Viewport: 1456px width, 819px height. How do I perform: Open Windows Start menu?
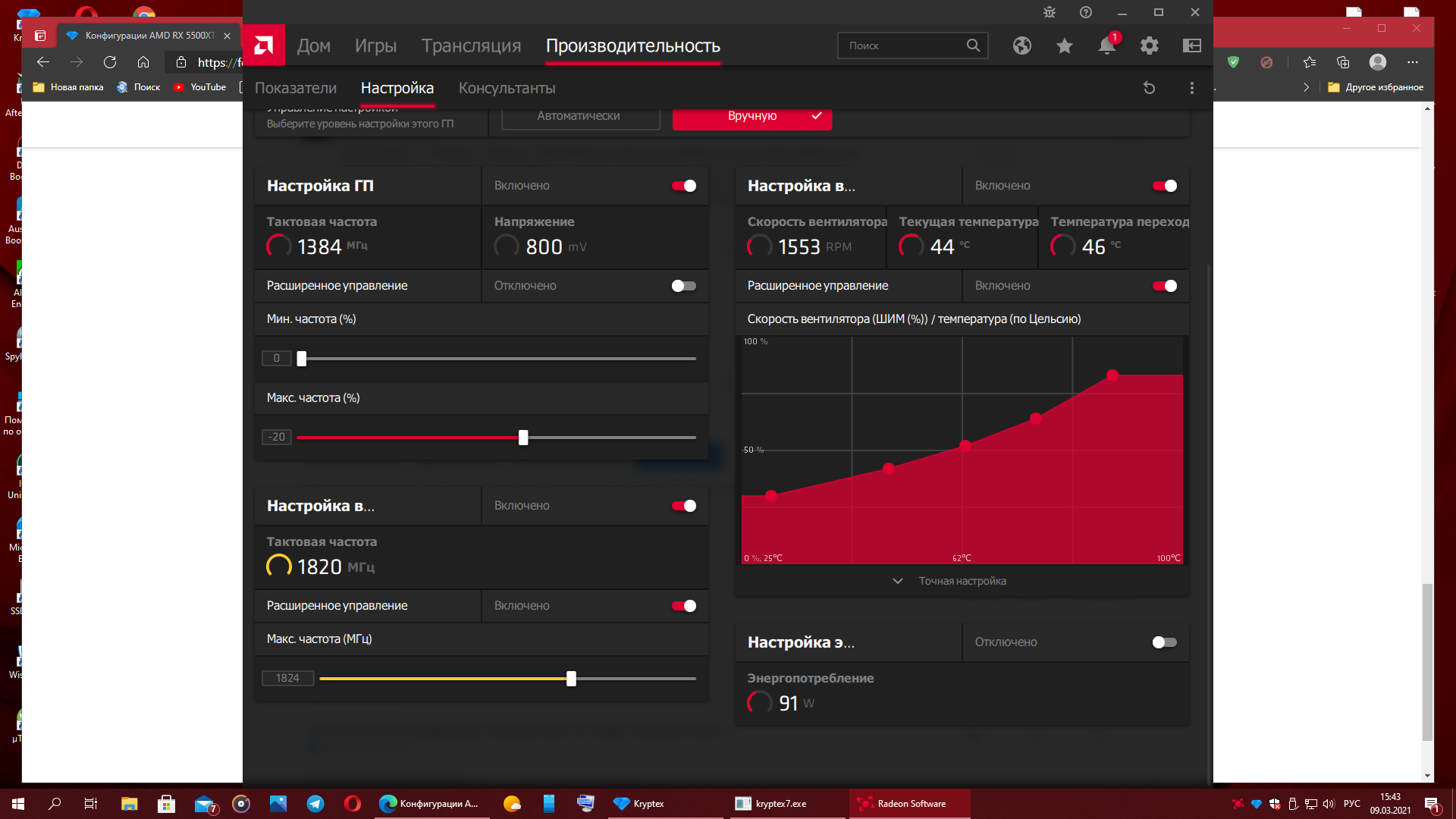pyautogui.click(x=18, y=804)
